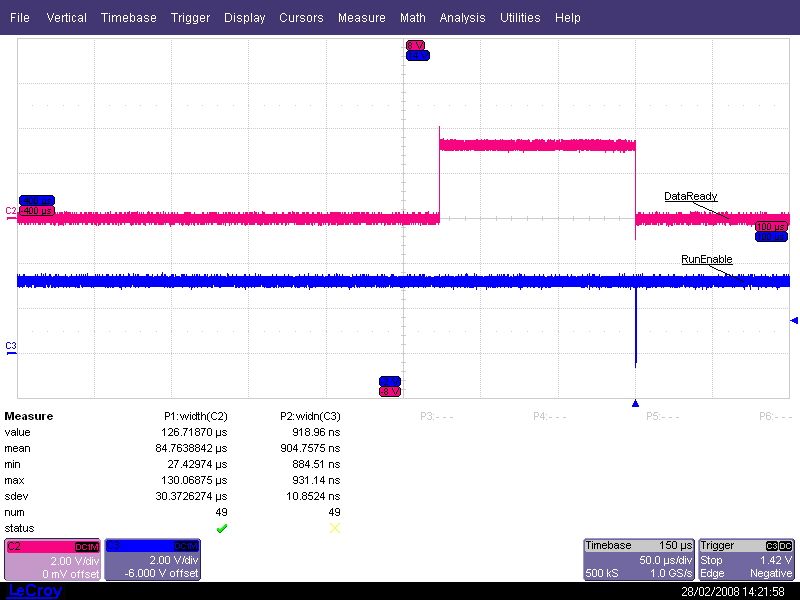The image size is (800, 600).
Task: Select the empty P5 measurement slot
Action: click(x=662, y=416)
